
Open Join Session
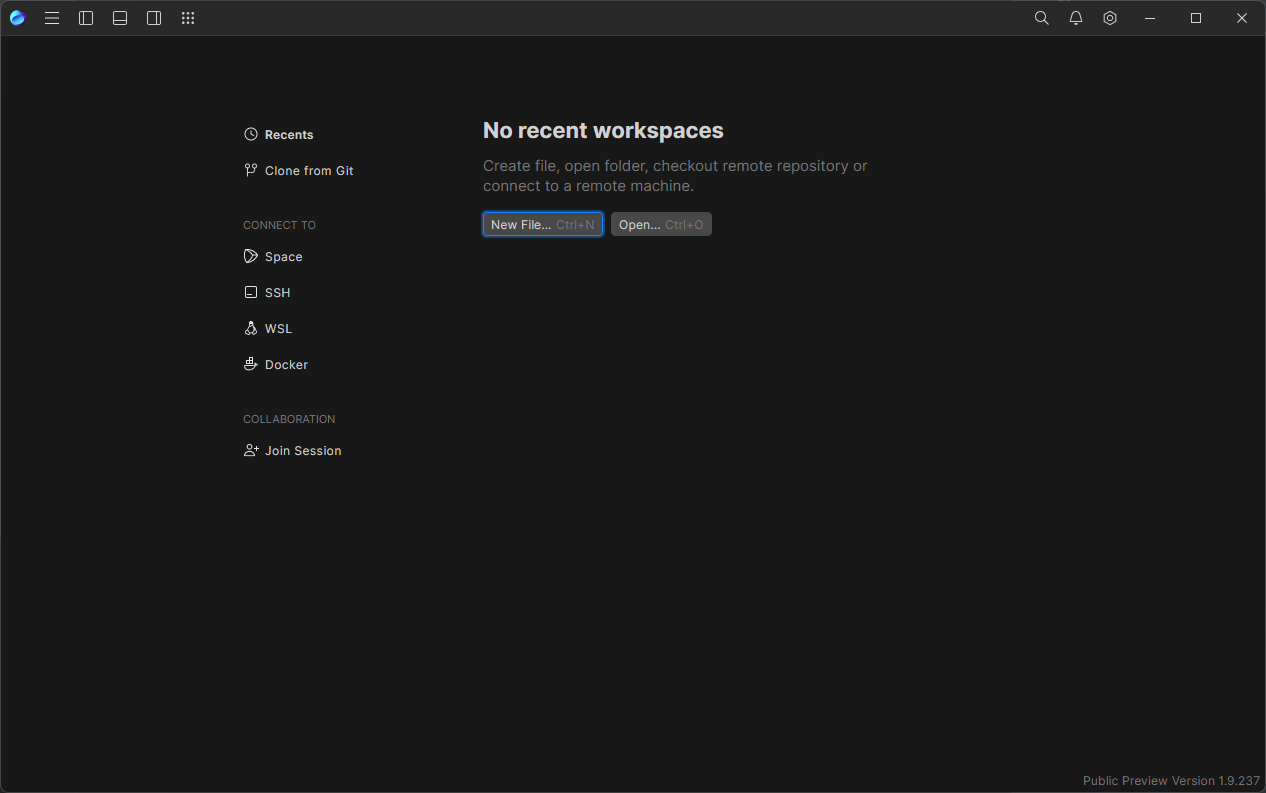point(293,451)
